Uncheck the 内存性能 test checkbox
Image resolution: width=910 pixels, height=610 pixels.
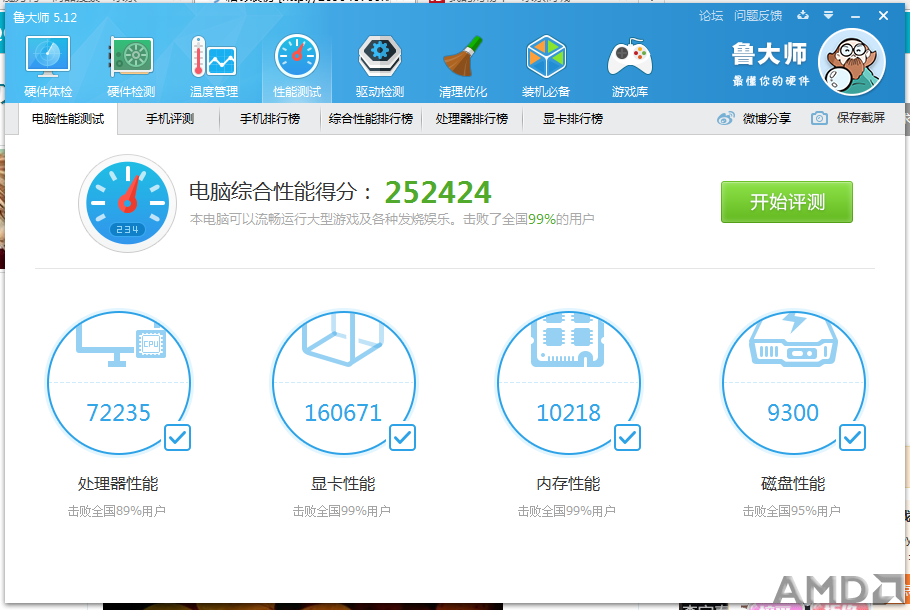point(627,438)
